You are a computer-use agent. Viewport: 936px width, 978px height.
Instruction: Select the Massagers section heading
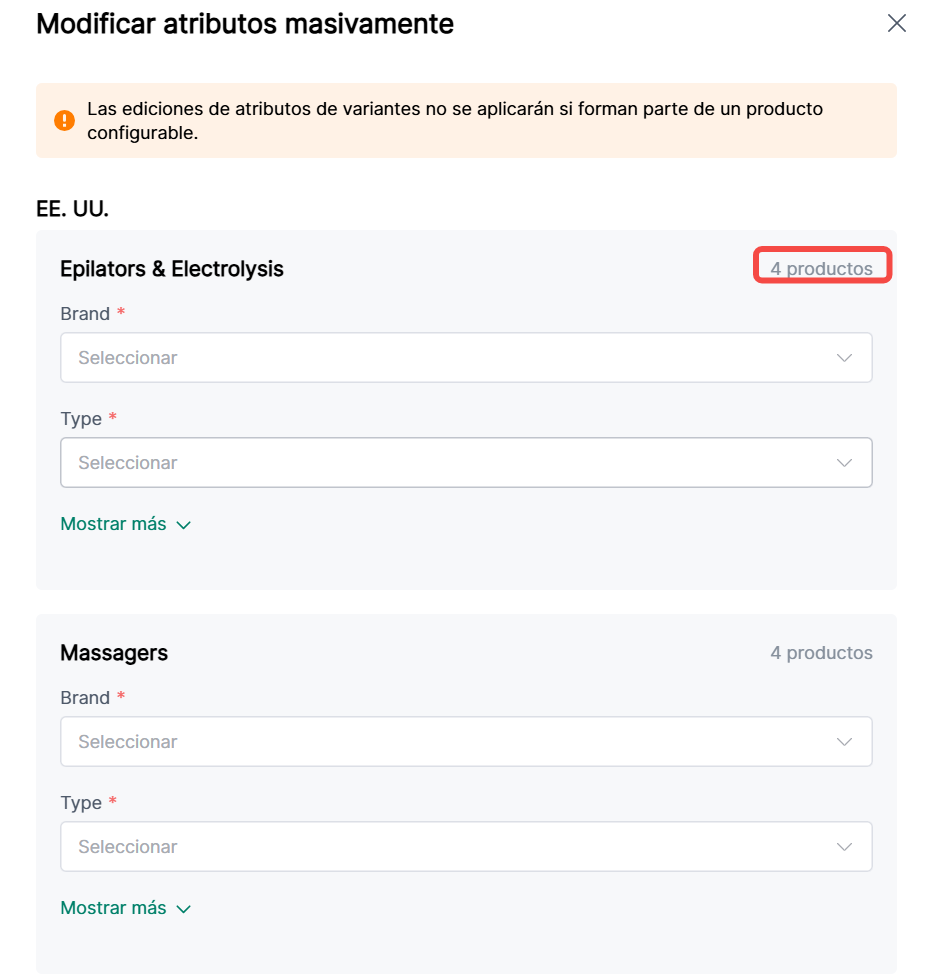tap(114, 653)
